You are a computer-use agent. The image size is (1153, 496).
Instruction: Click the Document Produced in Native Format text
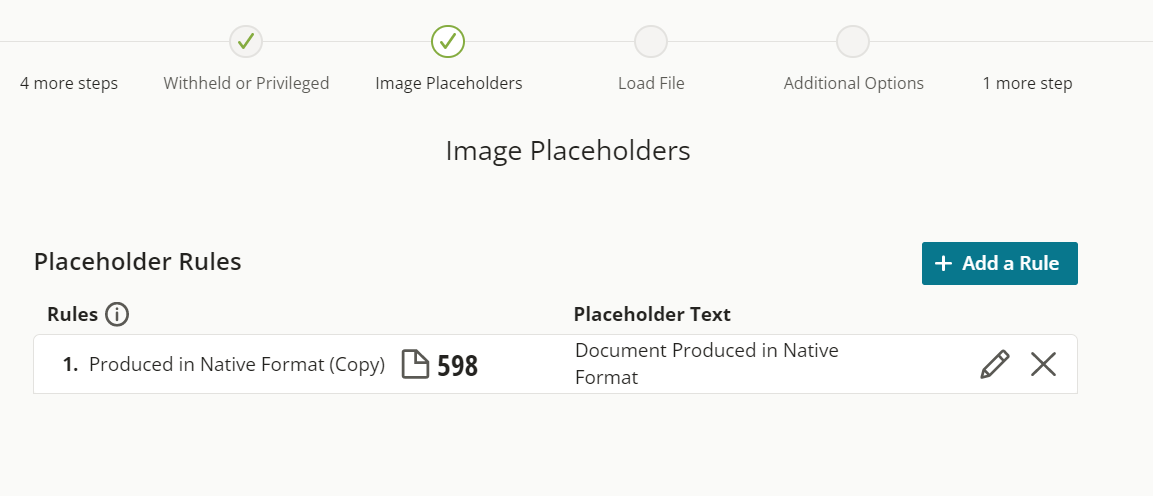[707, 364]
